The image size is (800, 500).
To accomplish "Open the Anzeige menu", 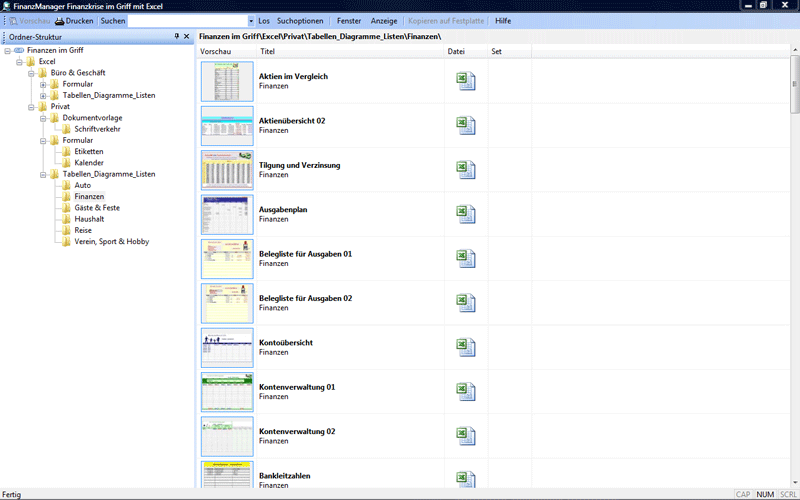I will (x=384, y=21).
